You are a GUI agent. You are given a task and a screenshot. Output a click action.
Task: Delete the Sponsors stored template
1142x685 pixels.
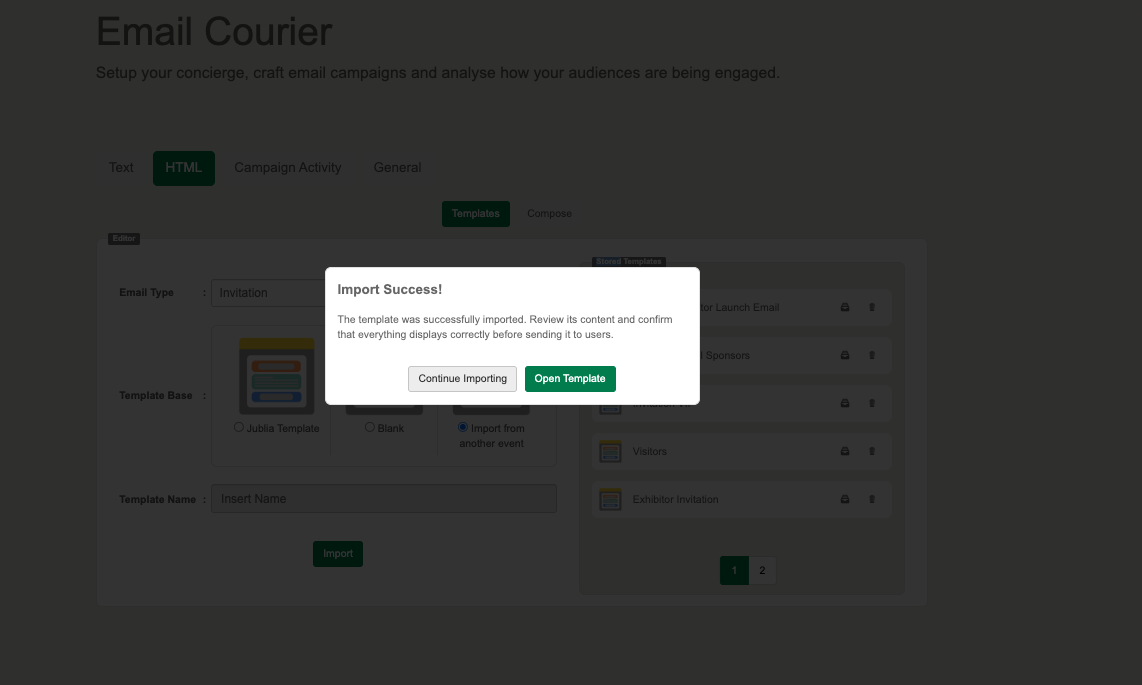tap(872, 355)
